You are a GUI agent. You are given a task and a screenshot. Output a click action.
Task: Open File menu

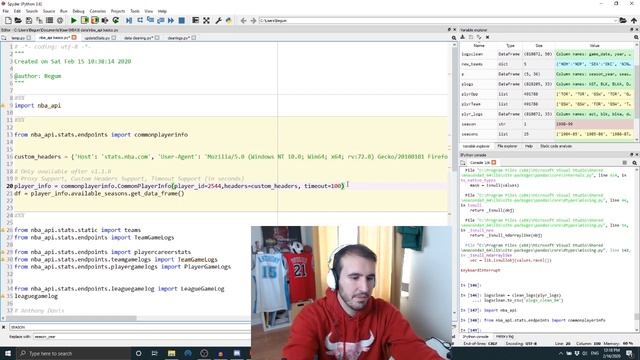tap(6, 11)
